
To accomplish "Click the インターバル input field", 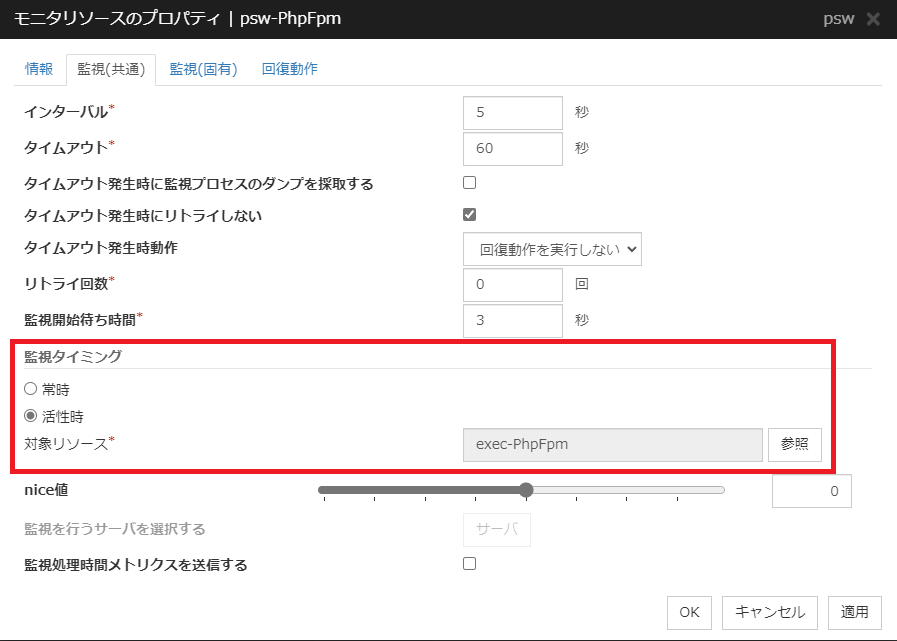I will (513, 113).
